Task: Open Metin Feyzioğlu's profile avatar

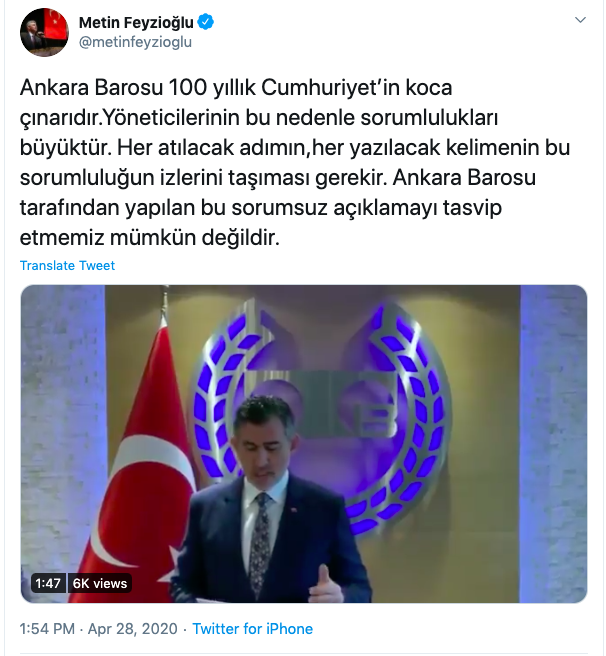Action: coord(44,32)
